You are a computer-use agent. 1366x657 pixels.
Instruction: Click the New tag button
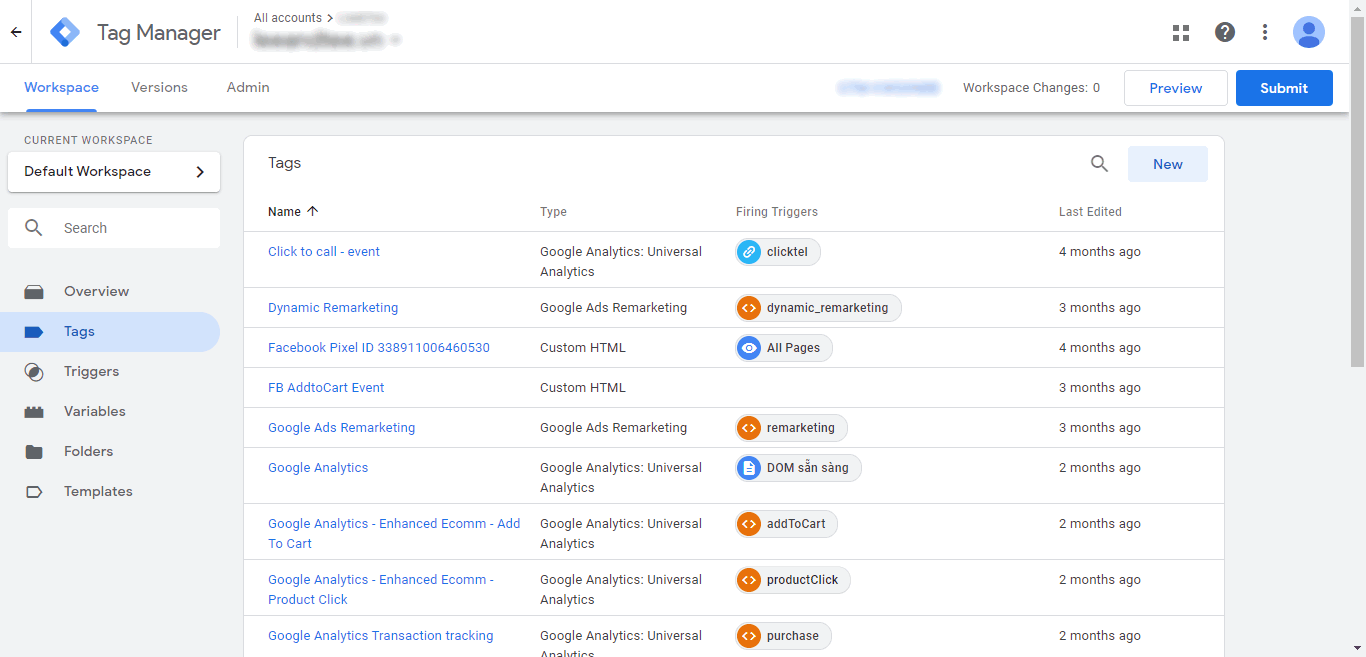coord(1168,164)
